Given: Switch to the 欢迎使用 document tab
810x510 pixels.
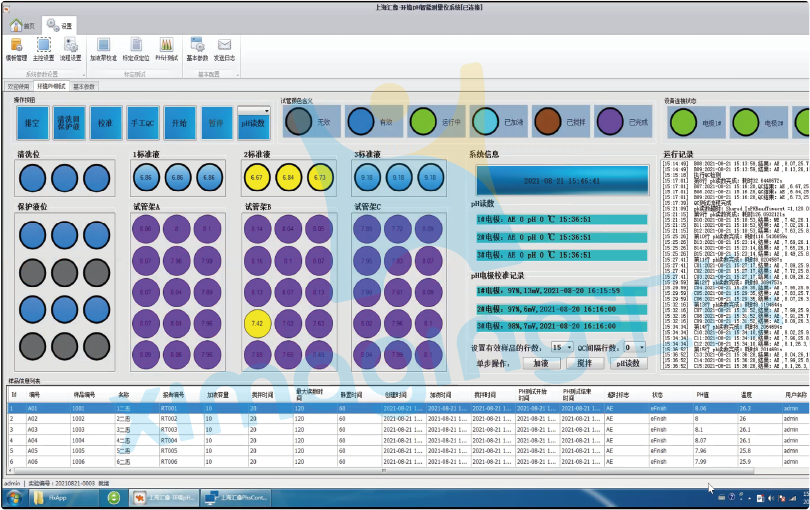Looking at the screenshot, I should (x=18, y=86).
